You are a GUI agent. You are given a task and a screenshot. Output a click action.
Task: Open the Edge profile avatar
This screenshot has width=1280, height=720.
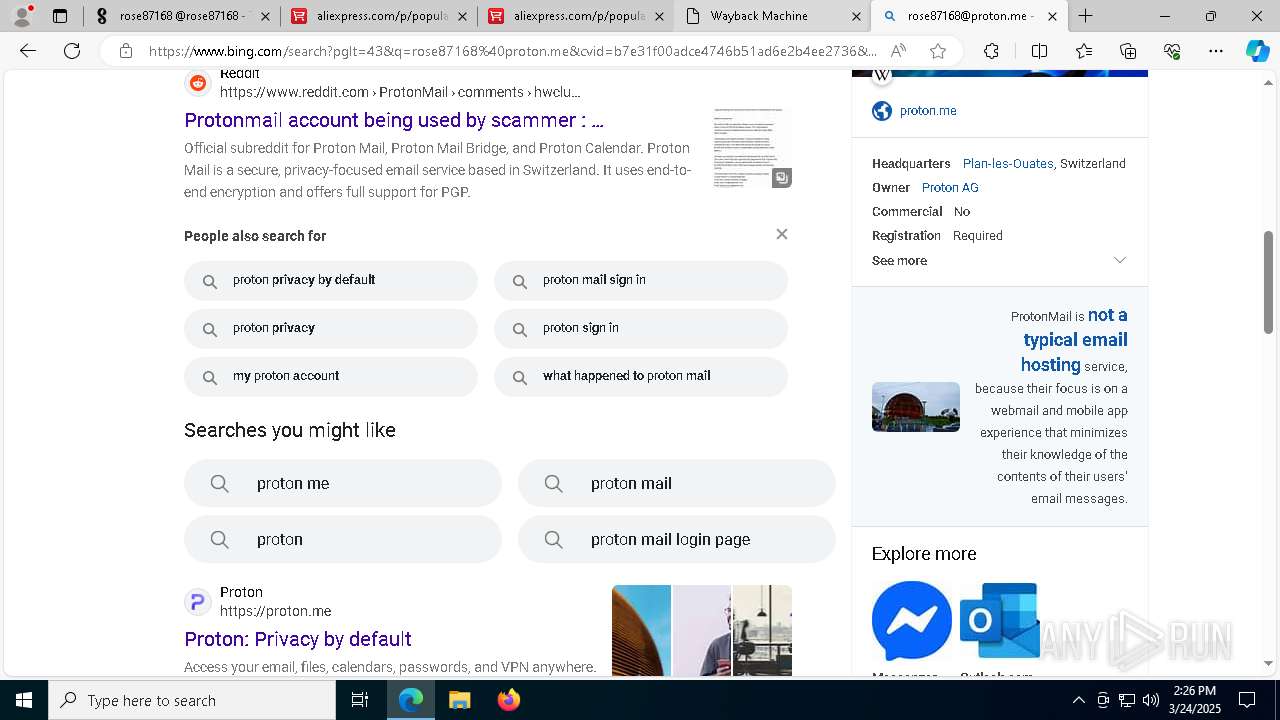click(x=22, y=16)
